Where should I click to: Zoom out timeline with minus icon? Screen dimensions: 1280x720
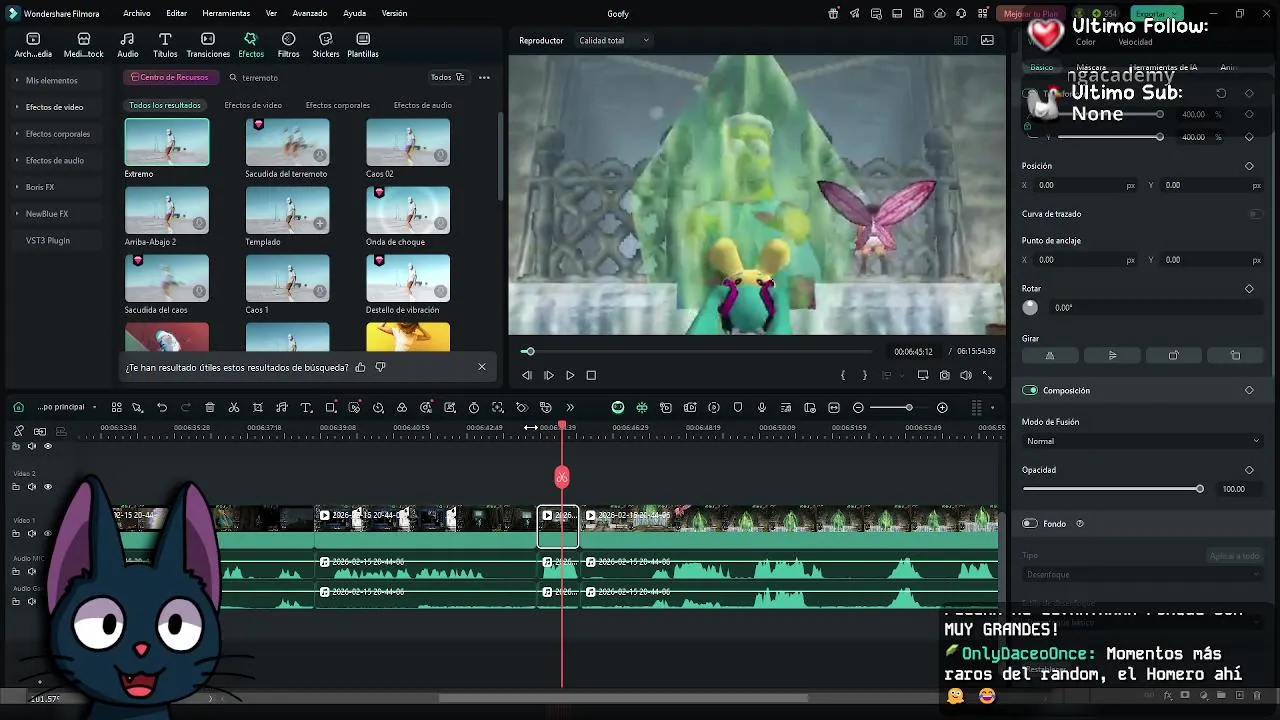click(858, 408)
